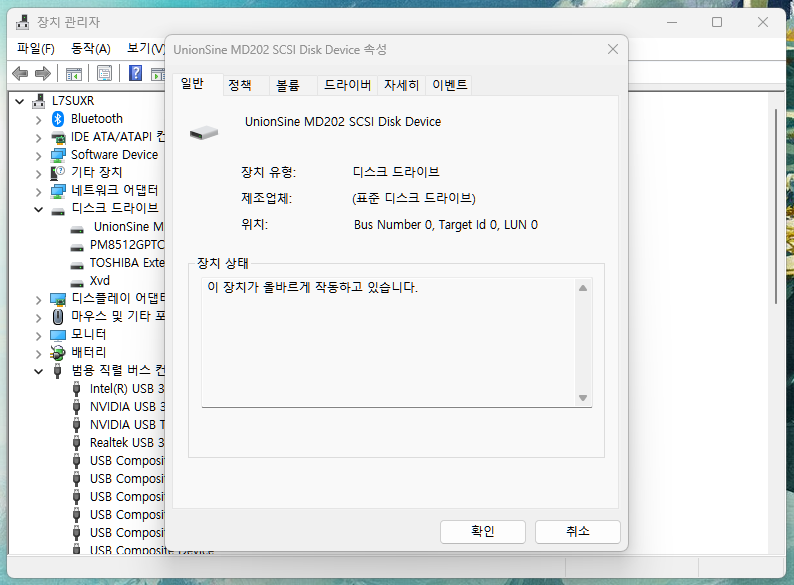The height and width of the screenshot is (585, 794).
Task: Select the Xvd disk entry
Action: point(100,281)
